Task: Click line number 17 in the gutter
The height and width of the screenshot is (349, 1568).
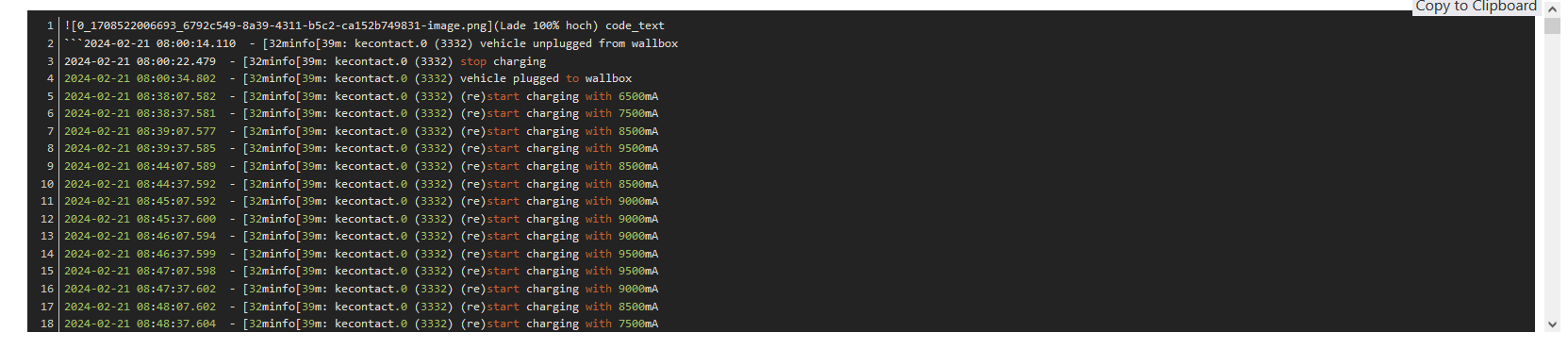Action: click(47, 307)
